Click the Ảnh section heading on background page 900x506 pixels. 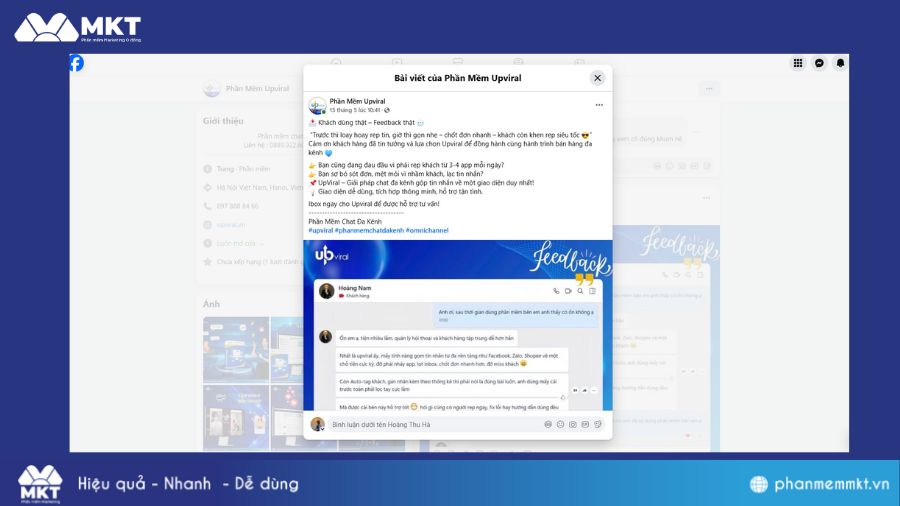click(x=211, y=304)
